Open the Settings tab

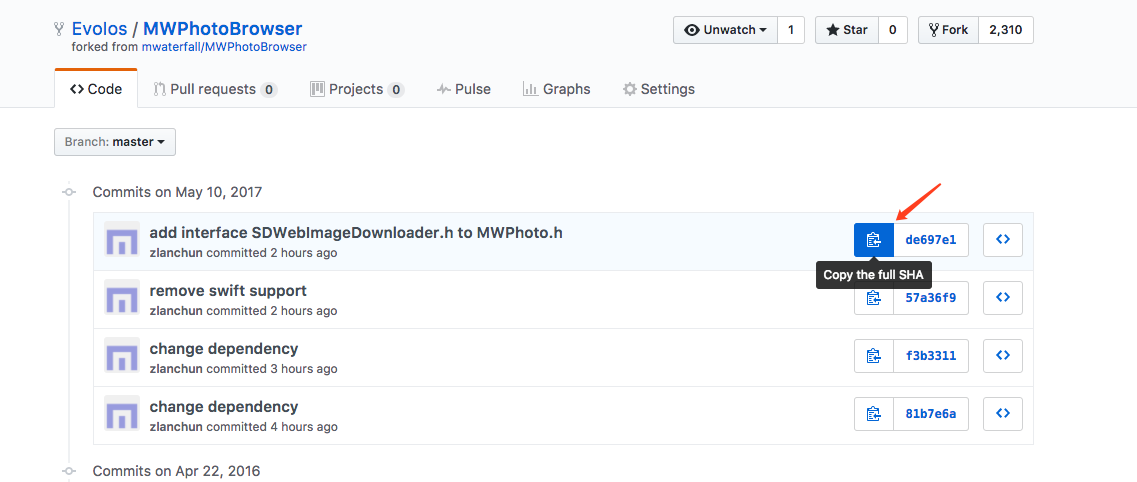659,89
